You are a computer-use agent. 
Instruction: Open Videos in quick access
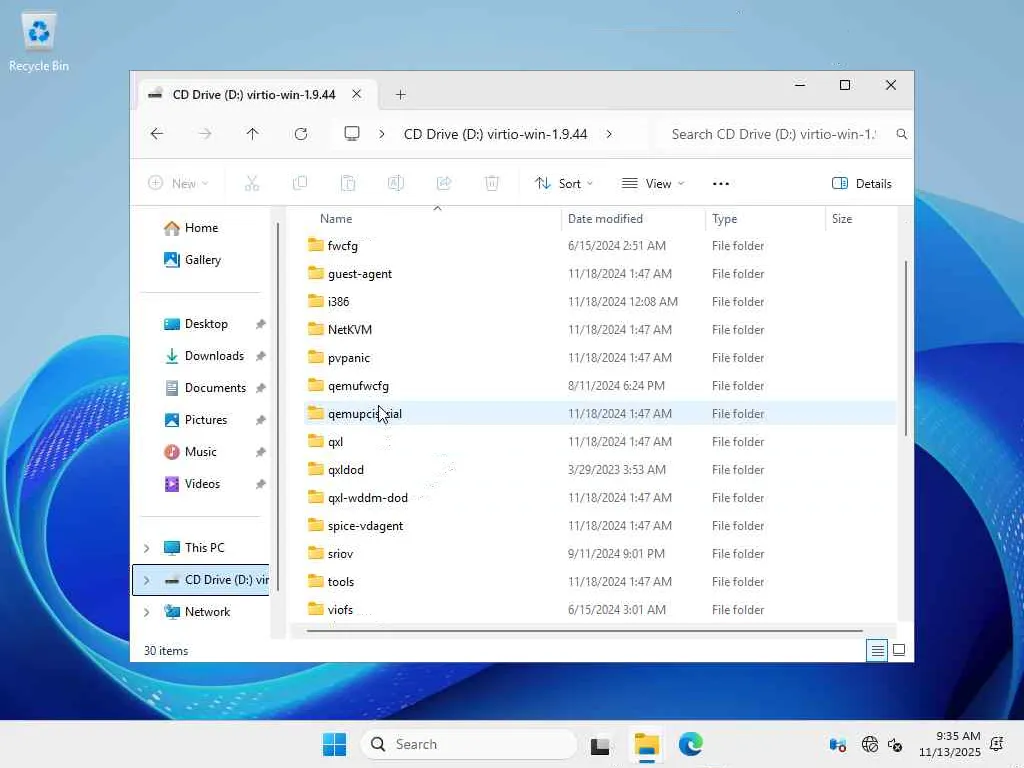191,484
